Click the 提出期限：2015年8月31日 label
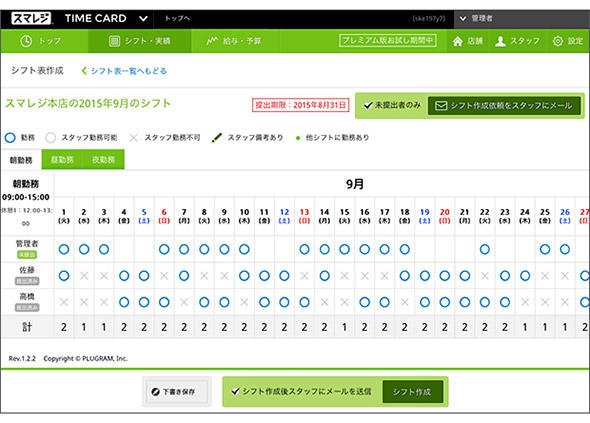590x423 pixels. 300,105
